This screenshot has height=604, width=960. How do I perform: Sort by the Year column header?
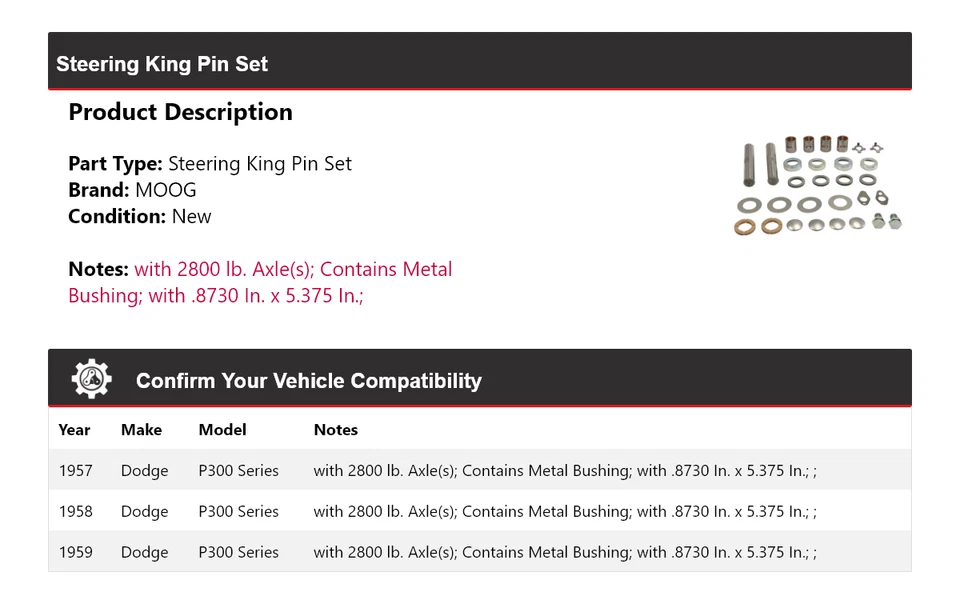click(74, 430)
